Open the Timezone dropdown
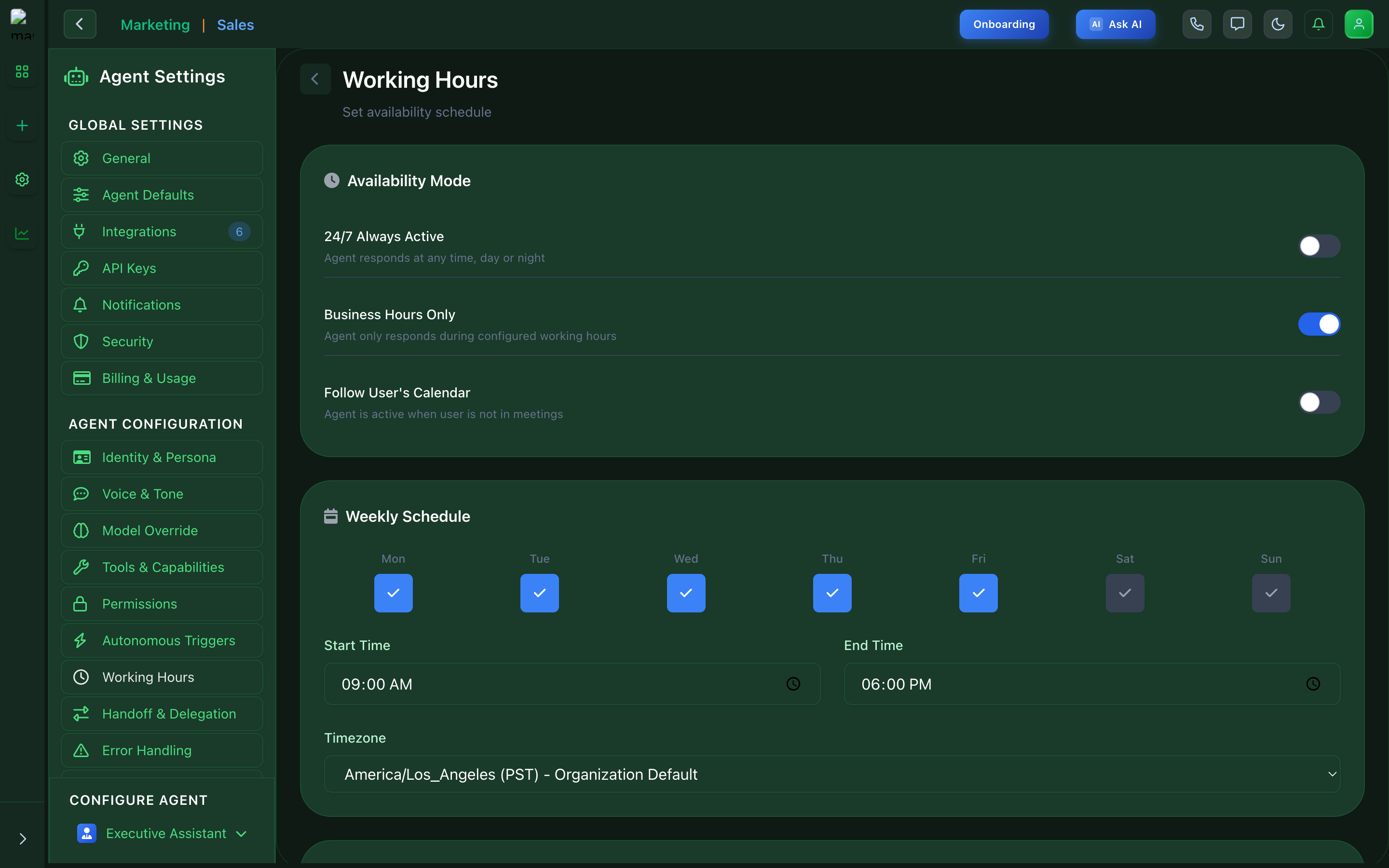The width and height of the screenshot is (1389, 868). point(832,774)
